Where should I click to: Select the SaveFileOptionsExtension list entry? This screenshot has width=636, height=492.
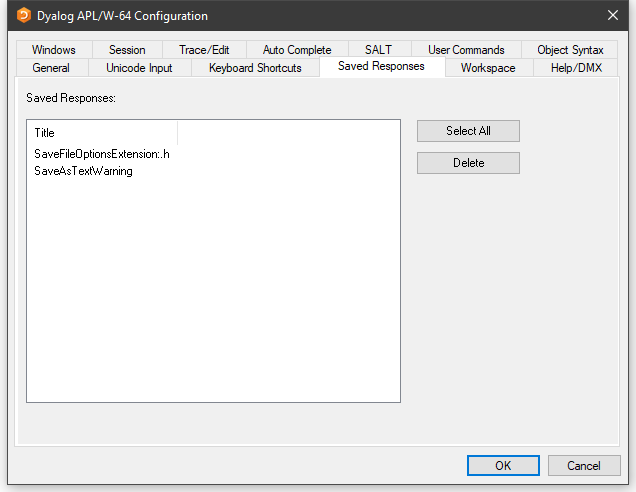pyautogui.click(x=101, y=154)
